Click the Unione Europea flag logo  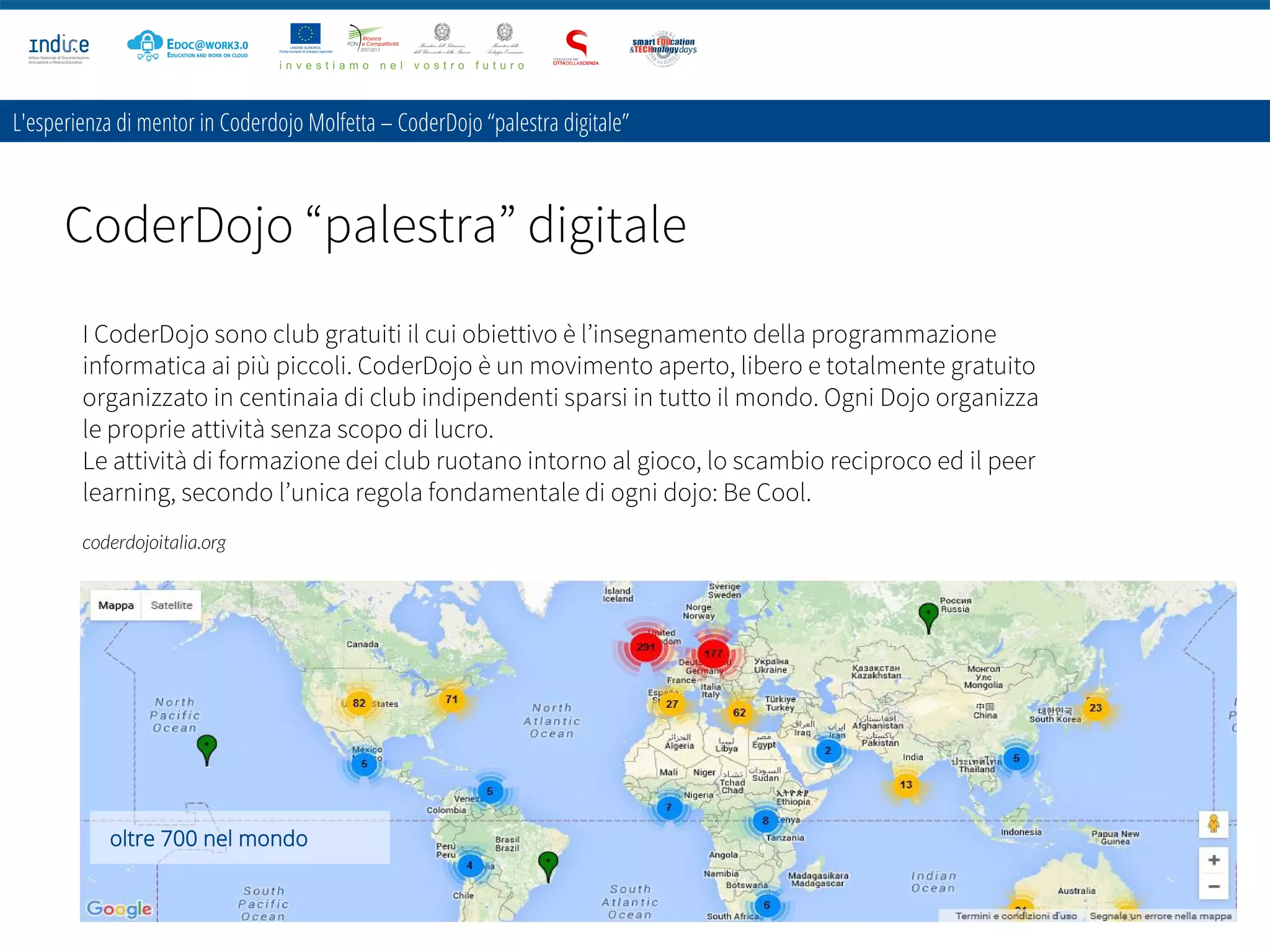pyautogui.click(x=305, y=38)
